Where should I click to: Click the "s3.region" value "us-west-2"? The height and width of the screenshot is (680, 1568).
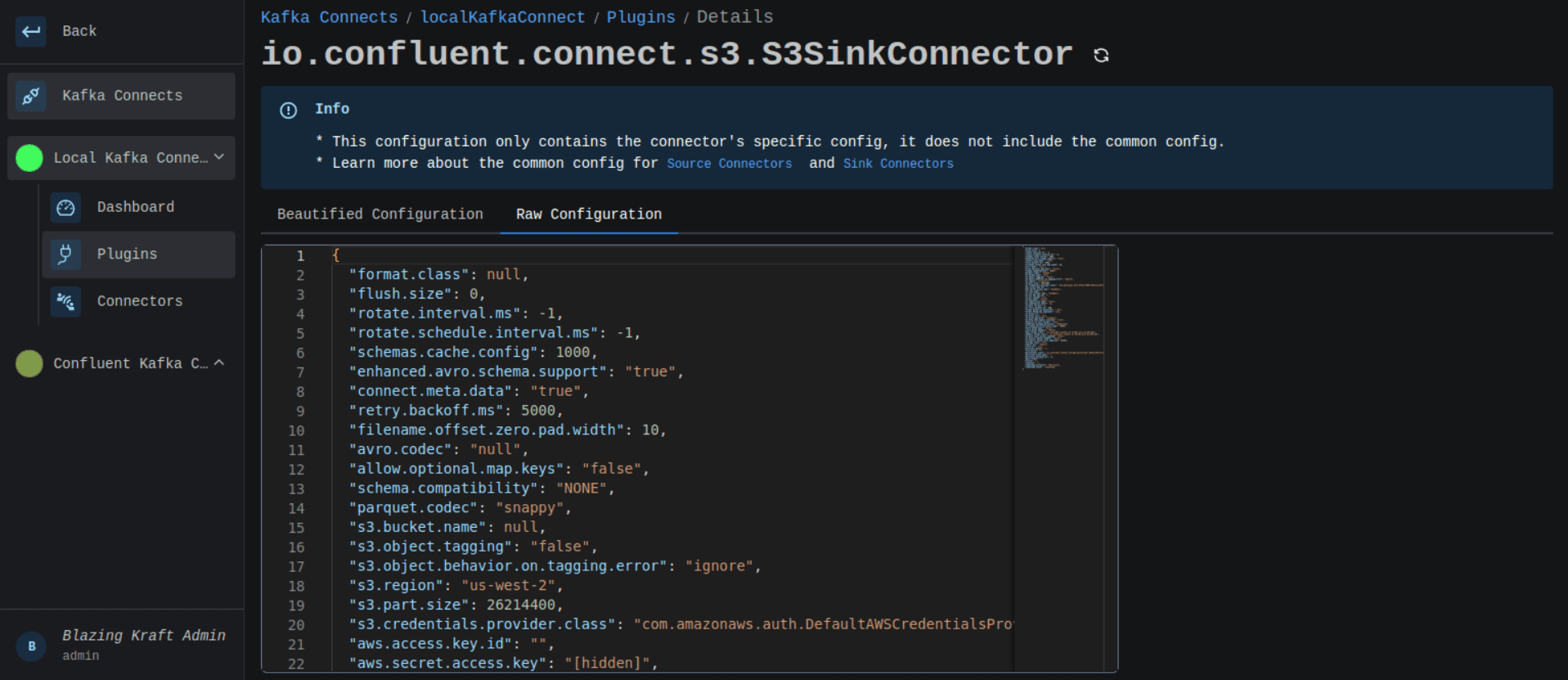[509, 586]
